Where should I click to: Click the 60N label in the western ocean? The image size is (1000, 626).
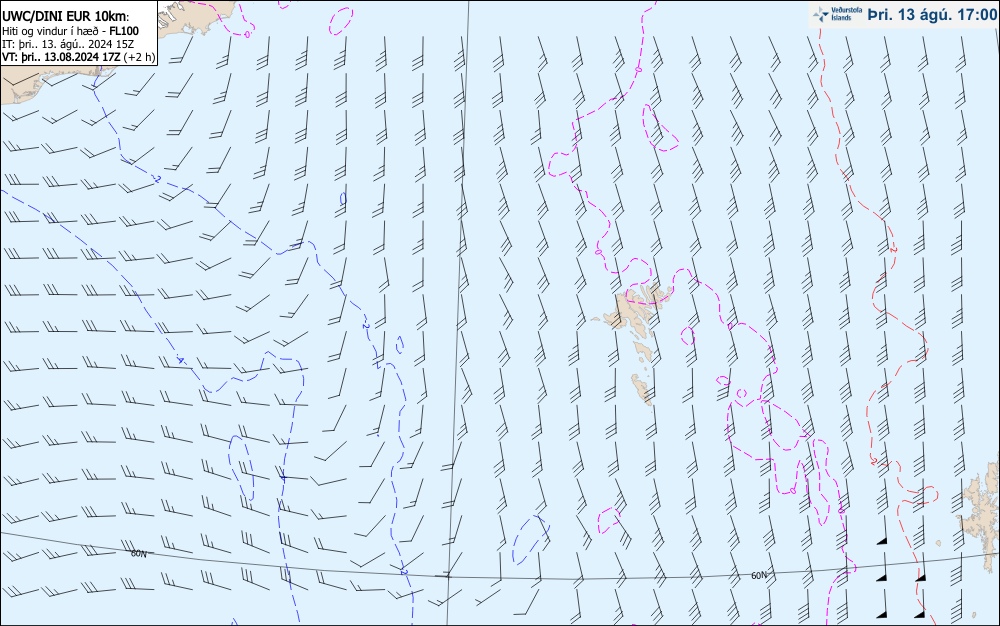point(138,554)
